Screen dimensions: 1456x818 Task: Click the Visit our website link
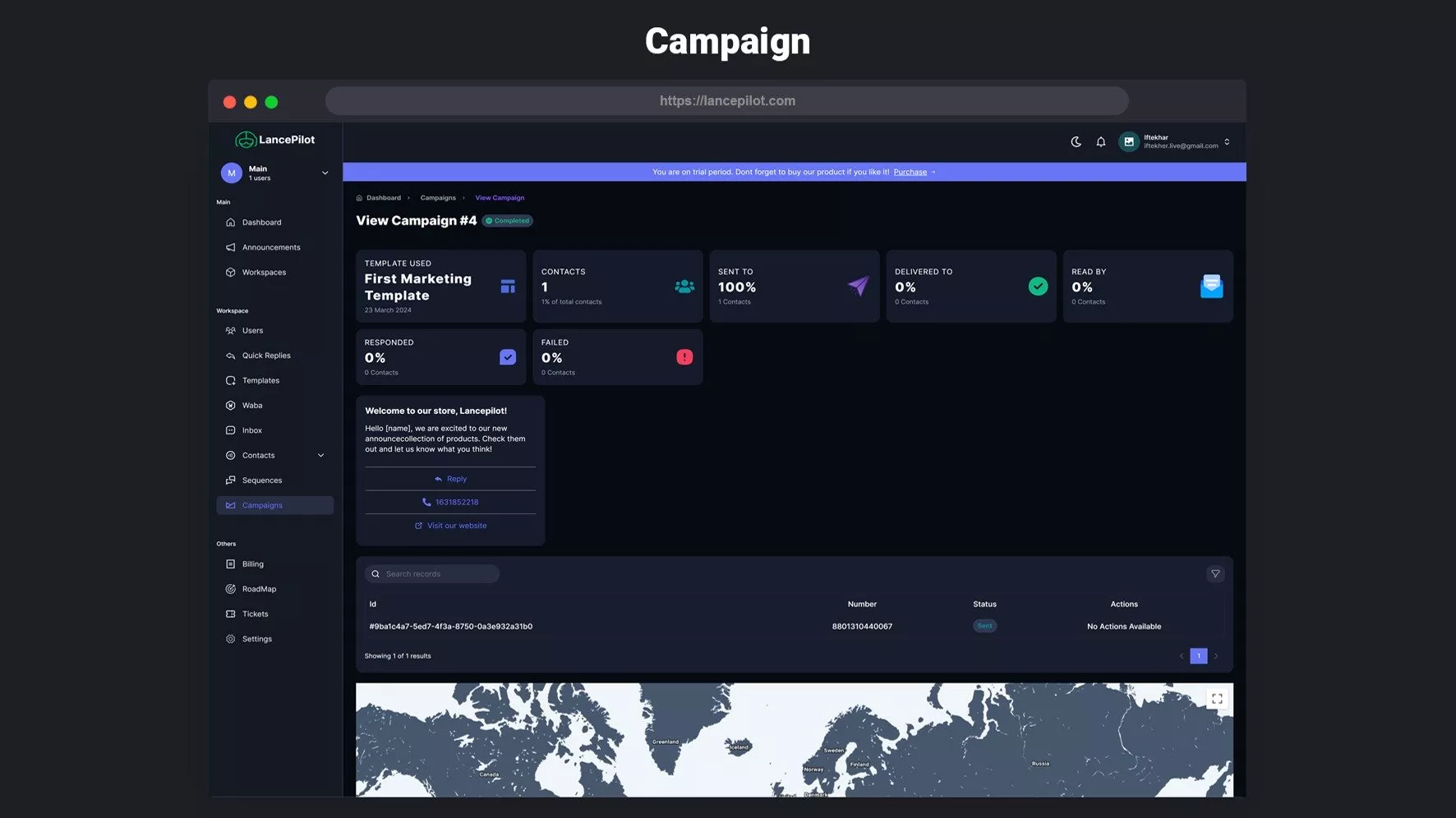tap(456, 526)
